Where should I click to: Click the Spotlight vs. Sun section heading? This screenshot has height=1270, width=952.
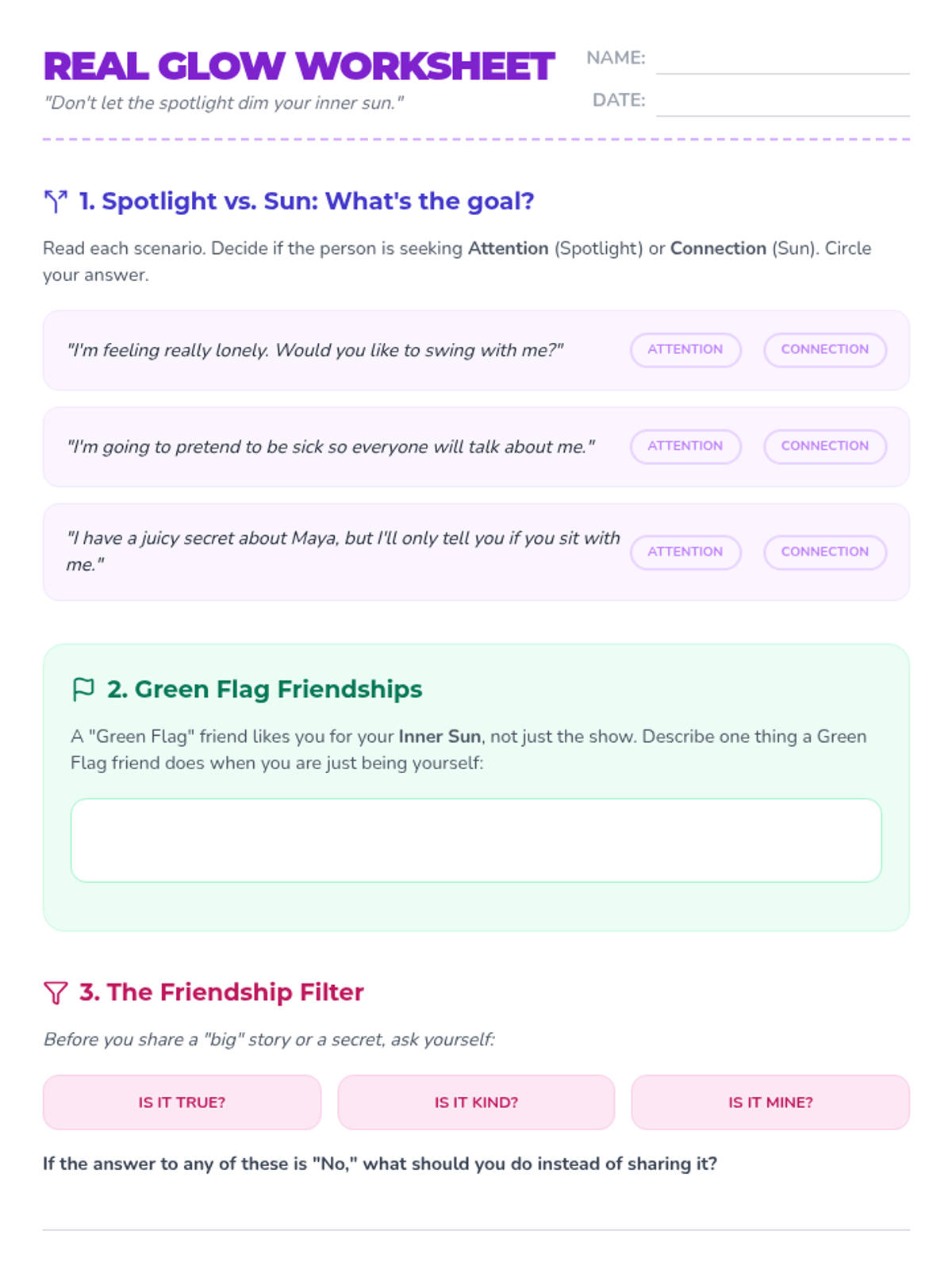click(x=306, y=202)
